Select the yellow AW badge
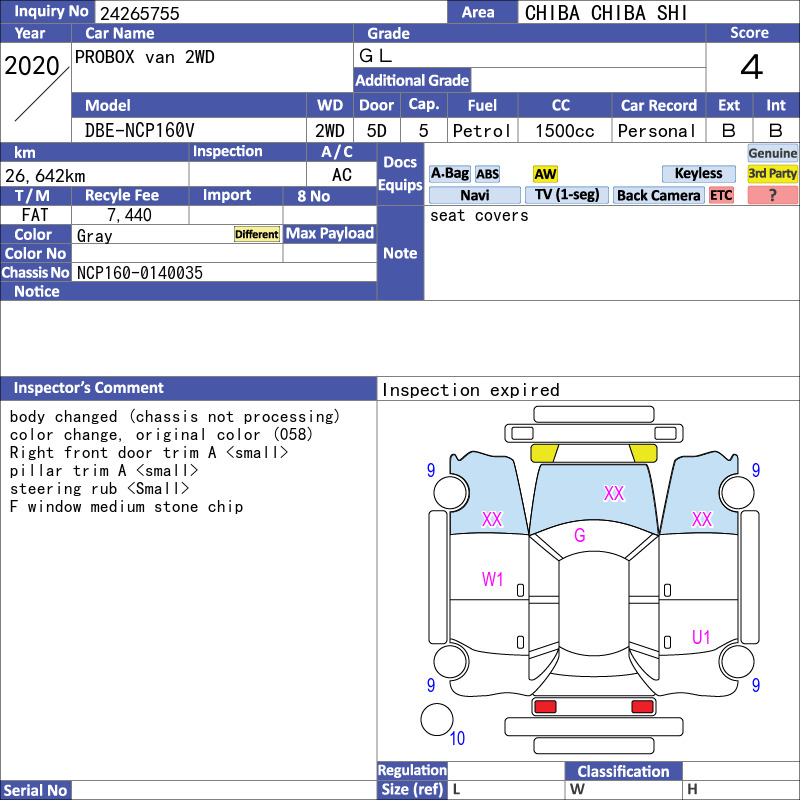This screenshot has height=800, width=800. (x=545, y=174)
